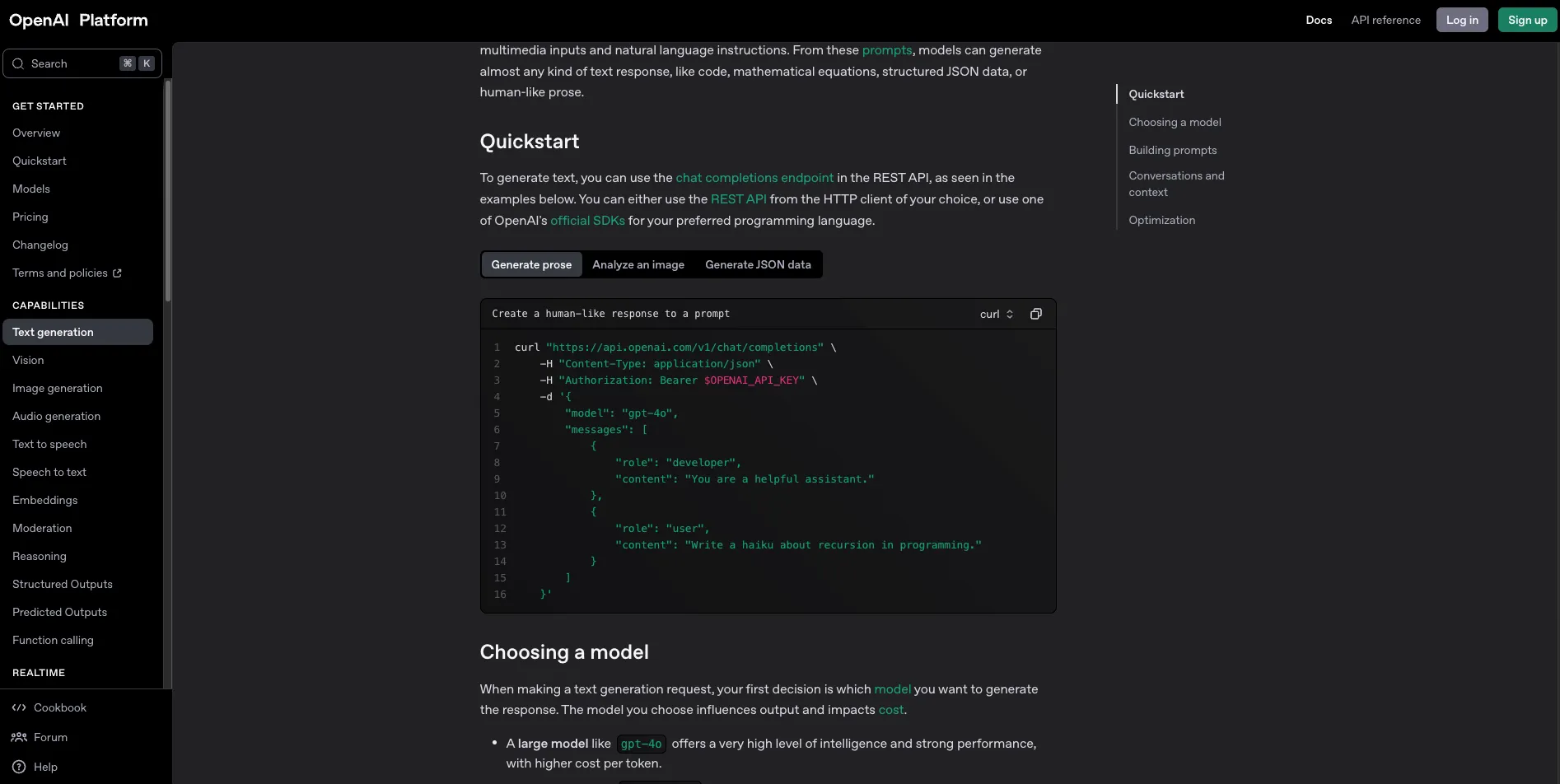Image resolution: width=1560 pixels, height=784 pixels.
Task: Click the left sidebar scrollbar
Action: [168, 190]
